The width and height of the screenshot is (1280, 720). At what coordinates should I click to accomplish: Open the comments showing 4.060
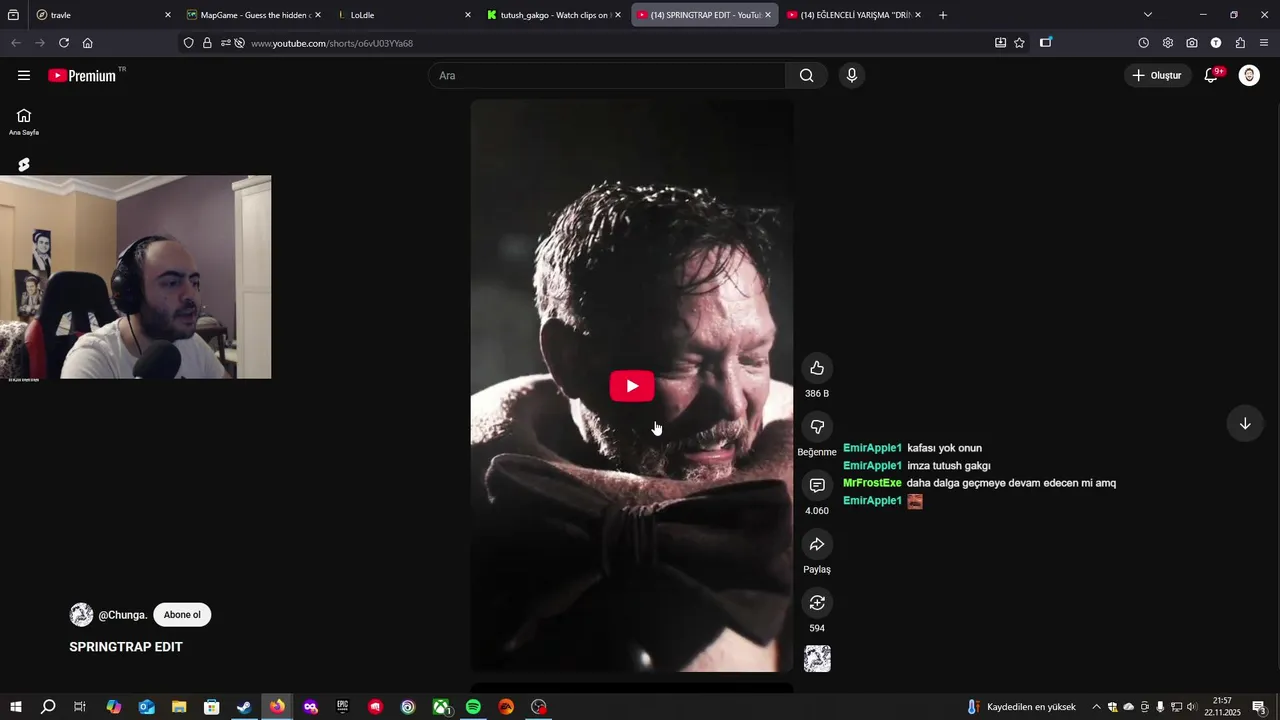click(x=817, y=485)
